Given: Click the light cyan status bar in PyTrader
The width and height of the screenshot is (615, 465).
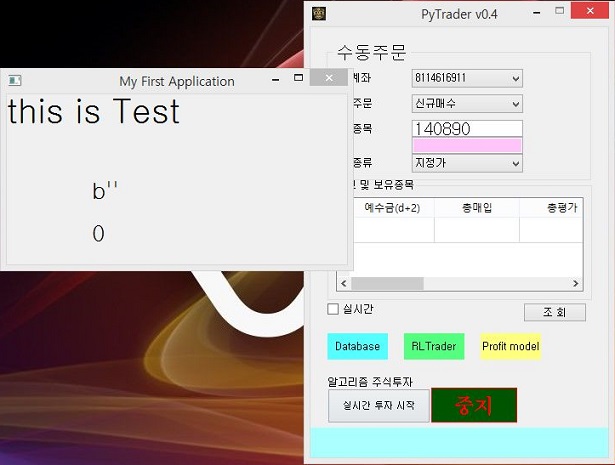Looking at the screenshot, I should pyautogui.click(x=459, y=443).
